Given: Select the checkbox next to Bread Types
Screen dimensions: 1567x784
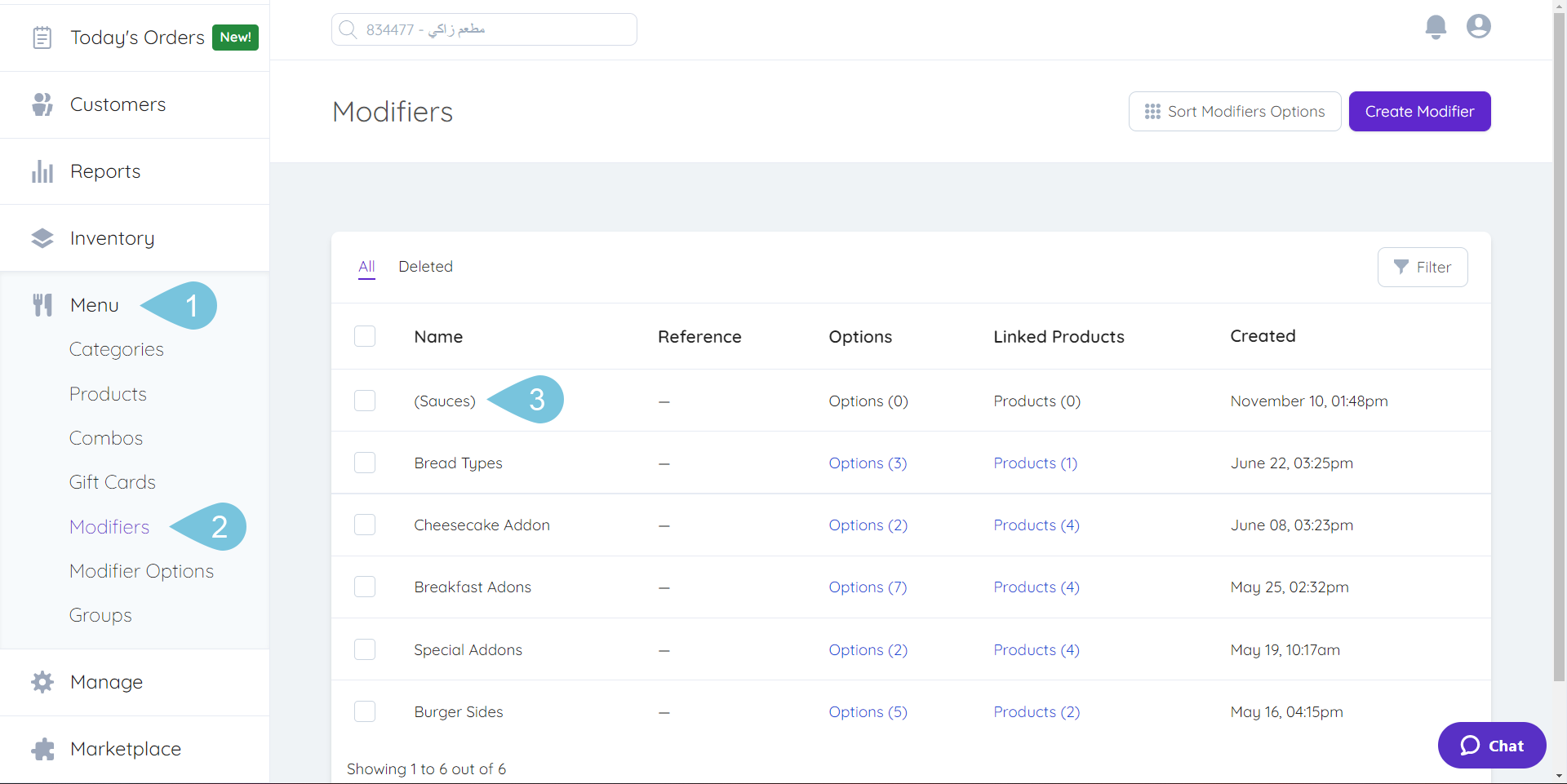Looking at the screenshot, I should point(365,462).
